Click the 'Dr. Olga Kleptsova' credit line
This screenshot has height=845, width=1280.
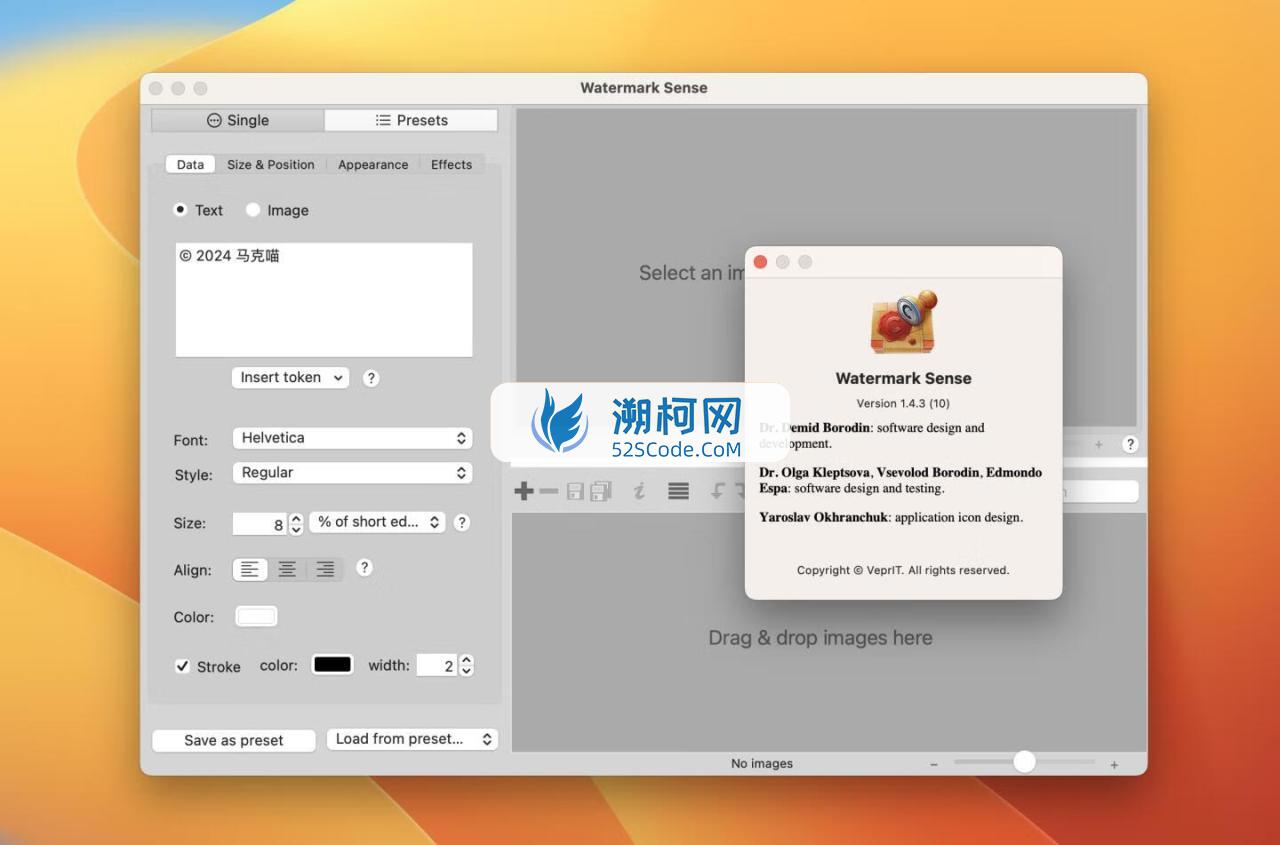tap(900, 480)
